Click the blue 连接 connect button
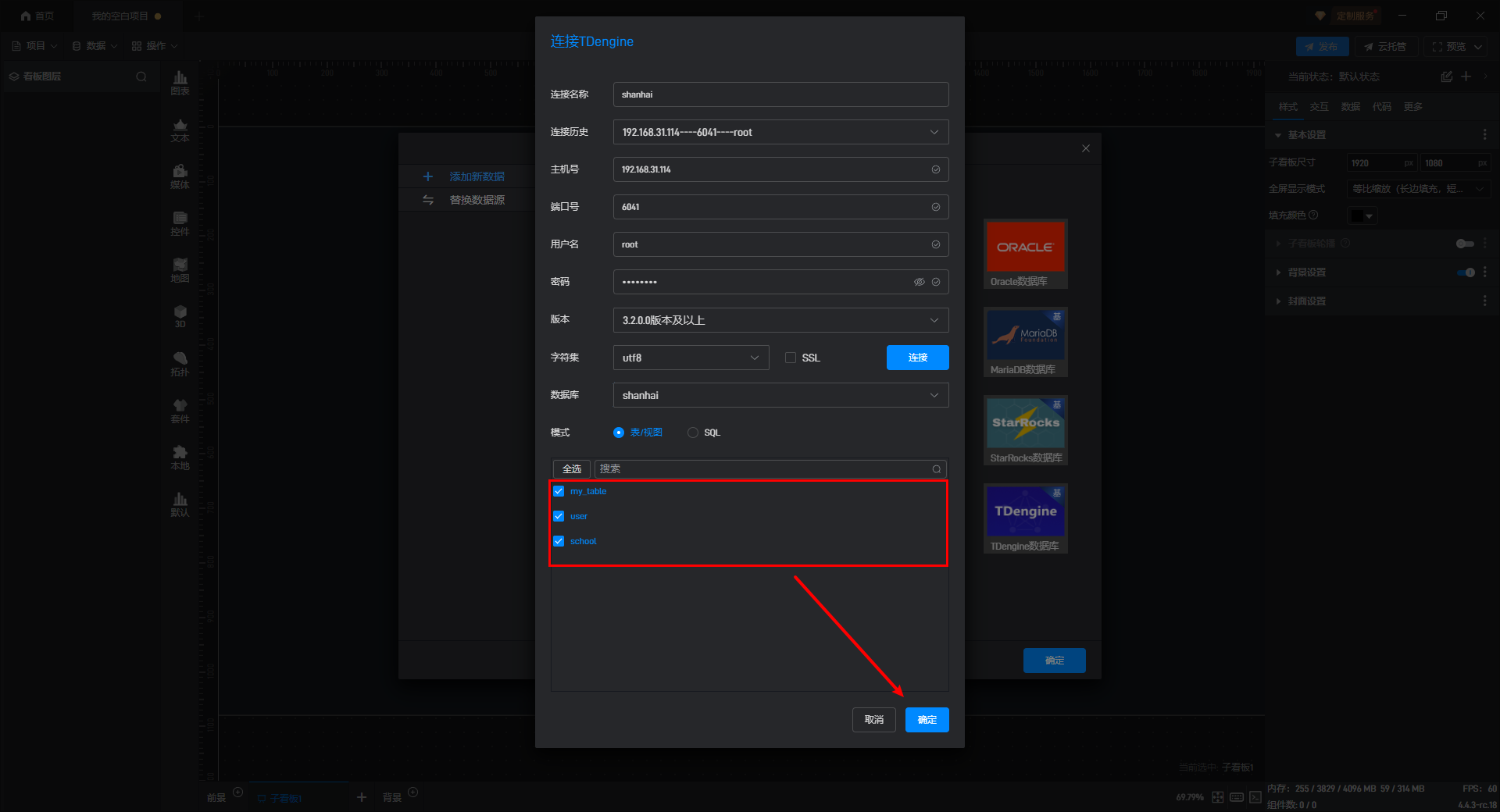The width and height of the screenshot is (1500, 812). point(917,358)
